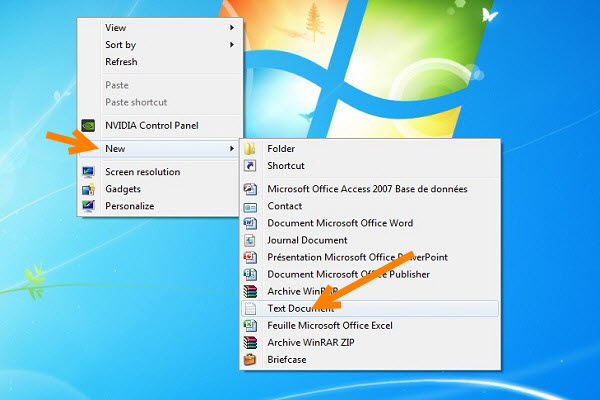Click the Screen resolution monitor icon
Viewport: 600px width, 400px height.
(88, 172)
